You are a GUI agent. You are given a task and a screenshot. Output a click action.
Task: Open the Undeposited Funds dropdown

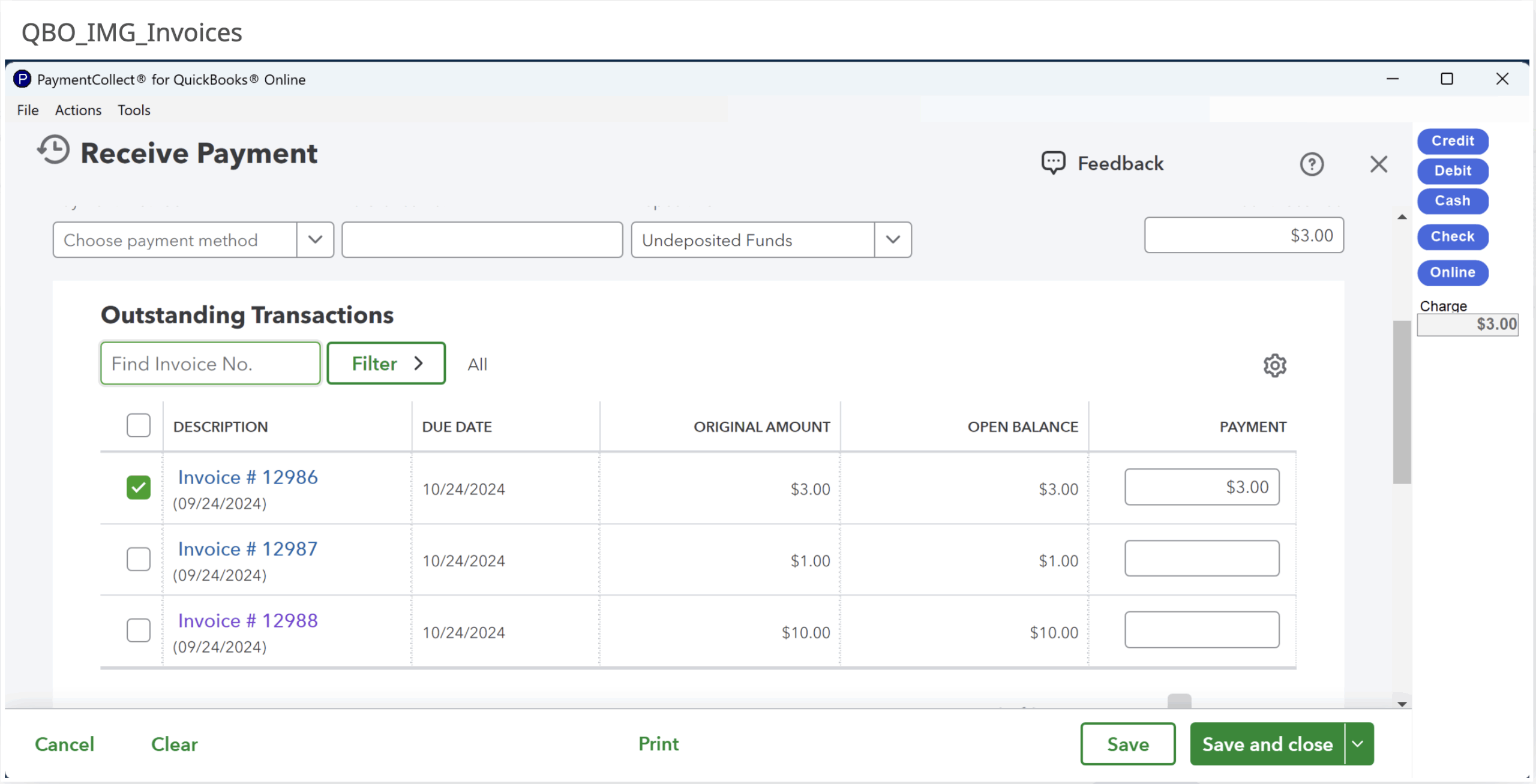coord(893,240)
